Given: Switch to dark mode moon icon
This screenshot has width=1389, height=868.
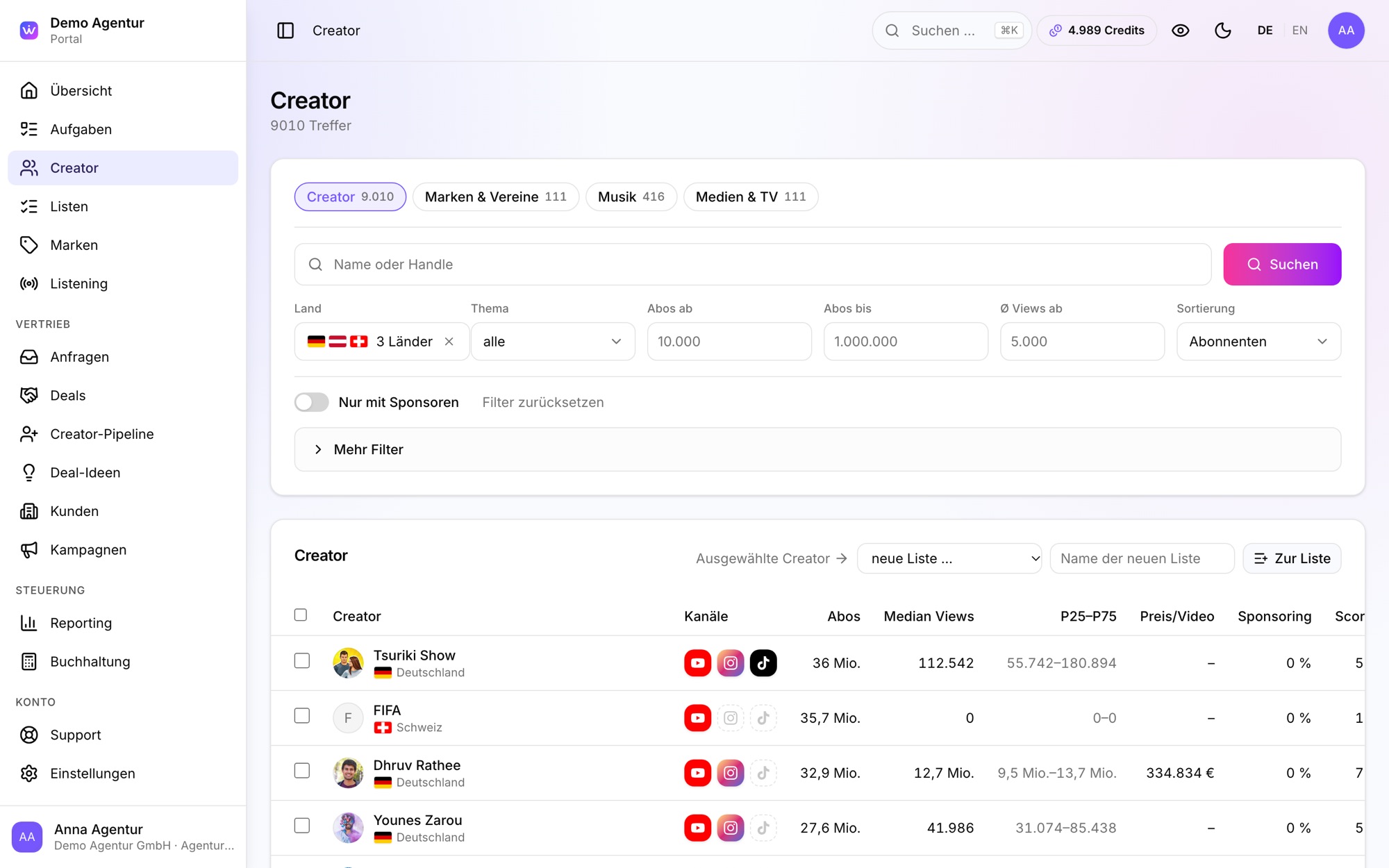Looking at the screenshot, I should (1222, 31).
